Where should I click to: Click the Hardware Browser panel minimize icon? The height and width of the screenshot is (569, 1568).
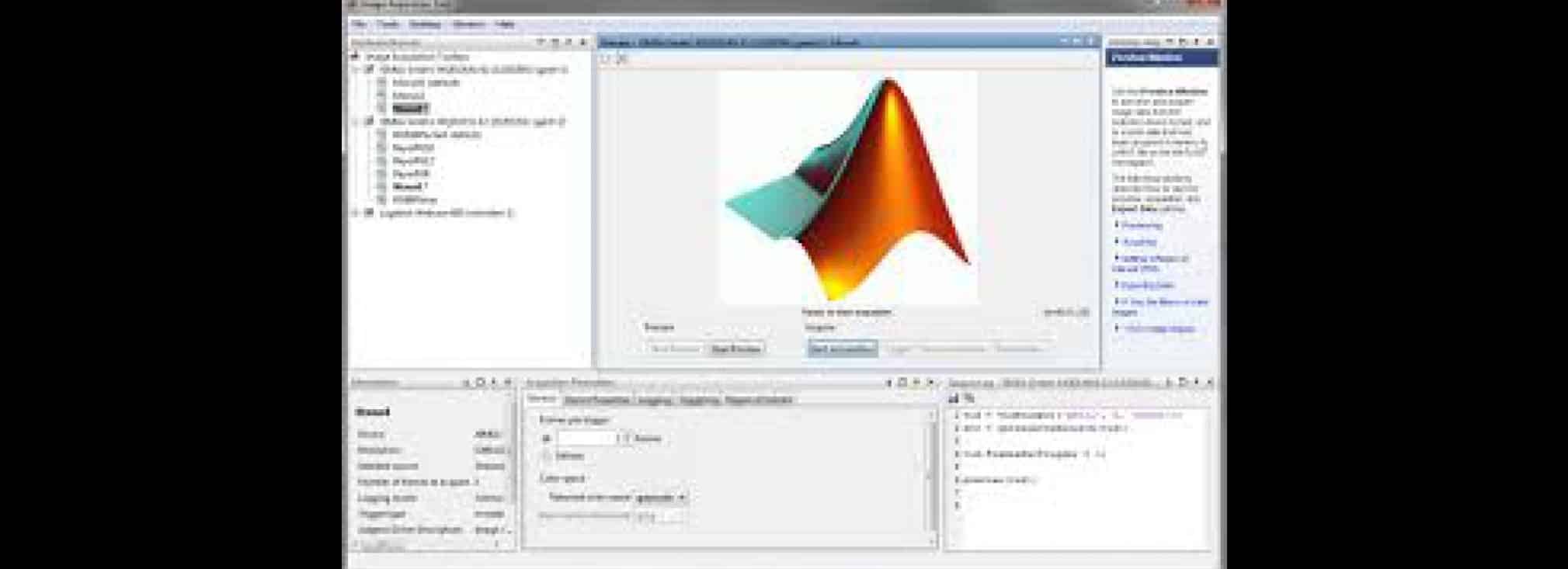click(541, 42)
